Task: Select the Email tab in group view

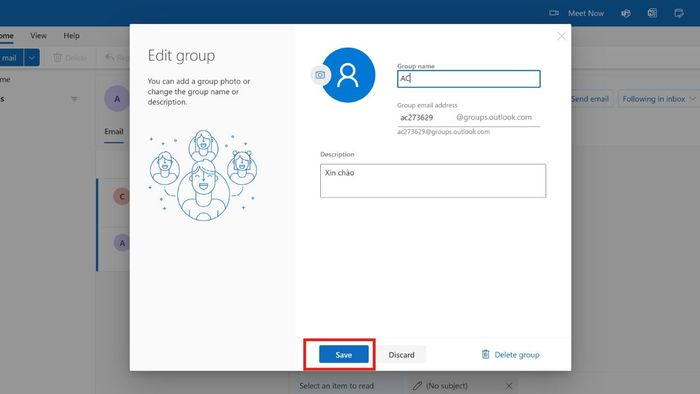Action: [114, 131]
